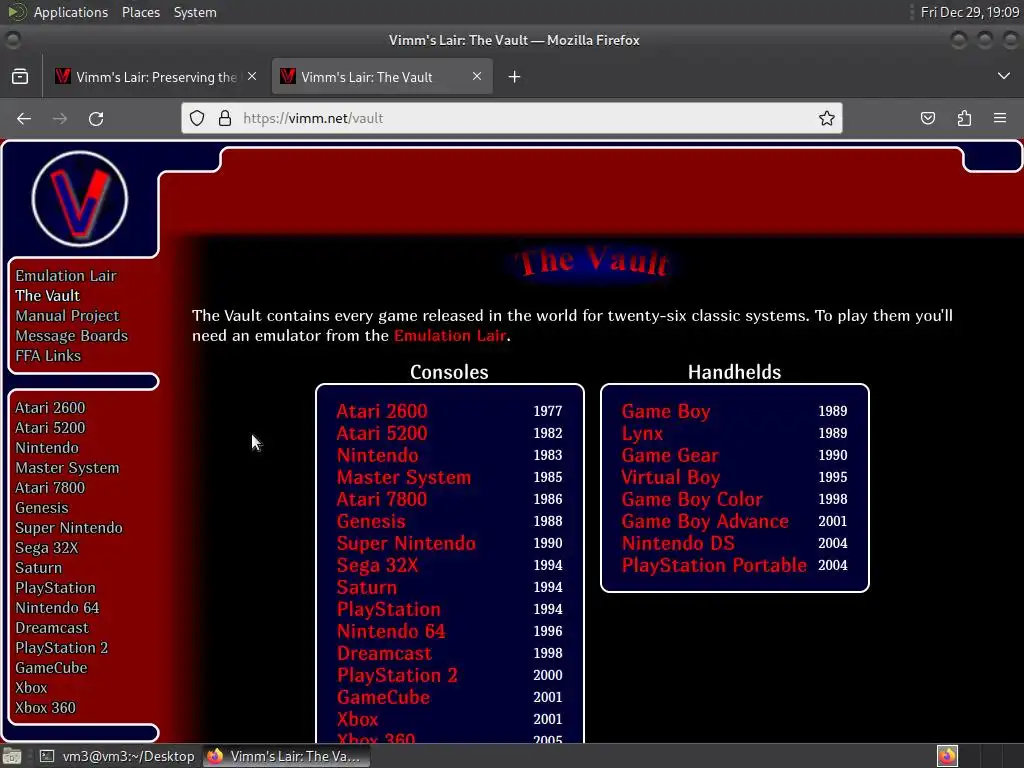Image resolution: width=1024 pixels, height=768 pixels.
Task: Open Virtual Boy in the Handhelds list
Action: click(x=671, y=477)
